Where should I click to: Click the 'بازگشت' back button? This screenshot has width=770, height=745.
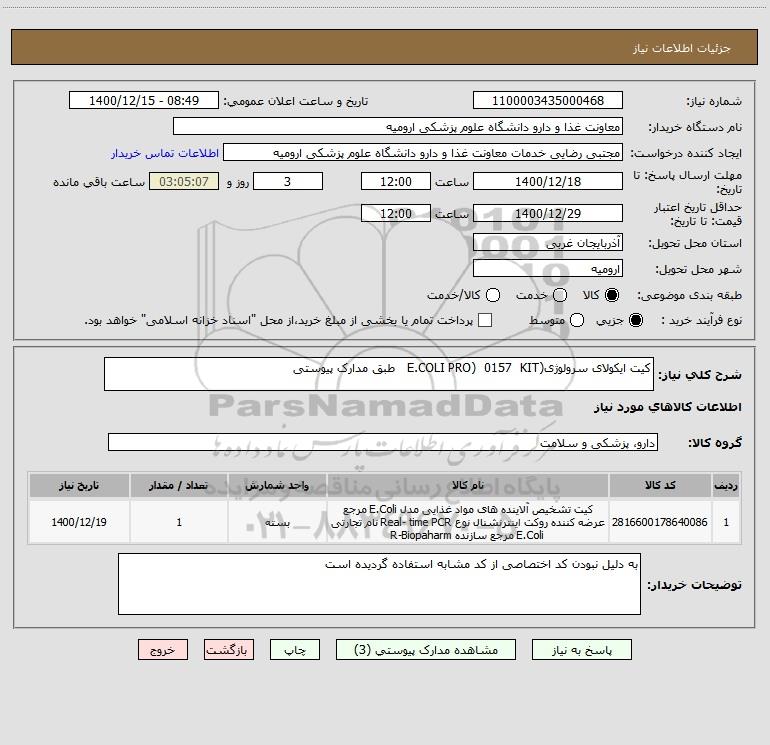click(229, 650)
